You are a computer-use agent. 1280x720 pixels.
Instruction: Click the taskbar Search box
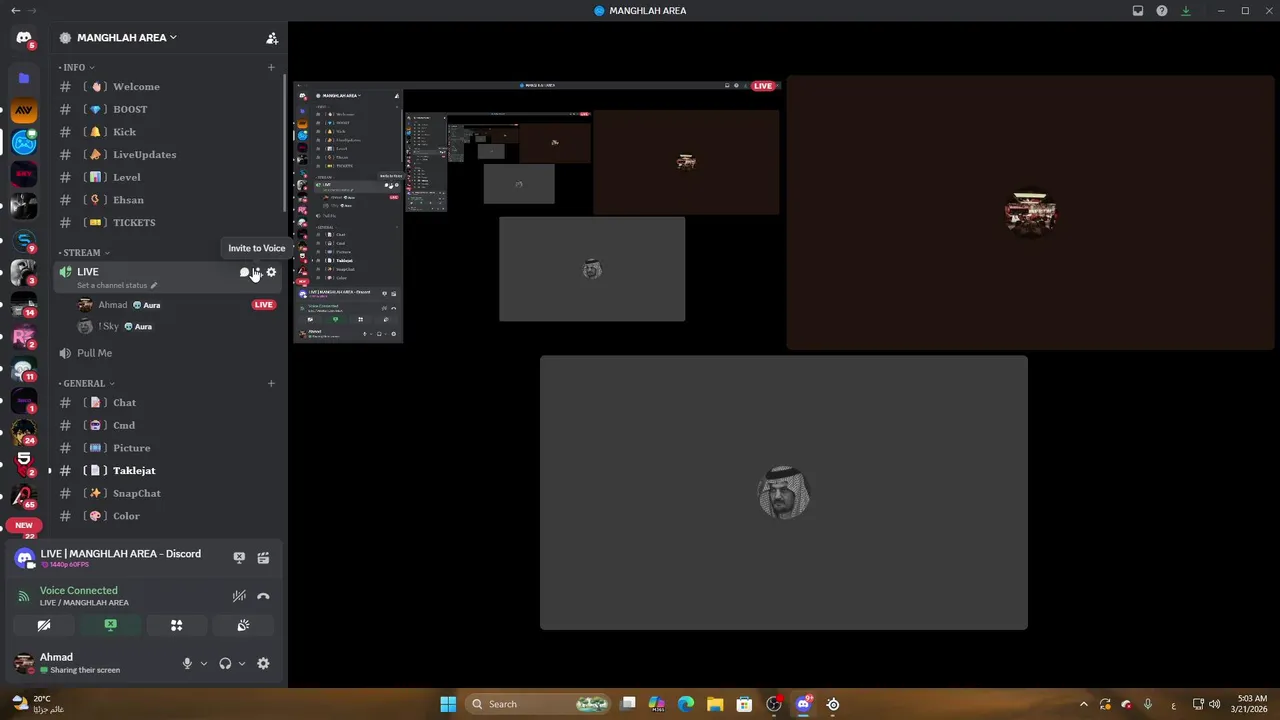(x=538, y=704)
